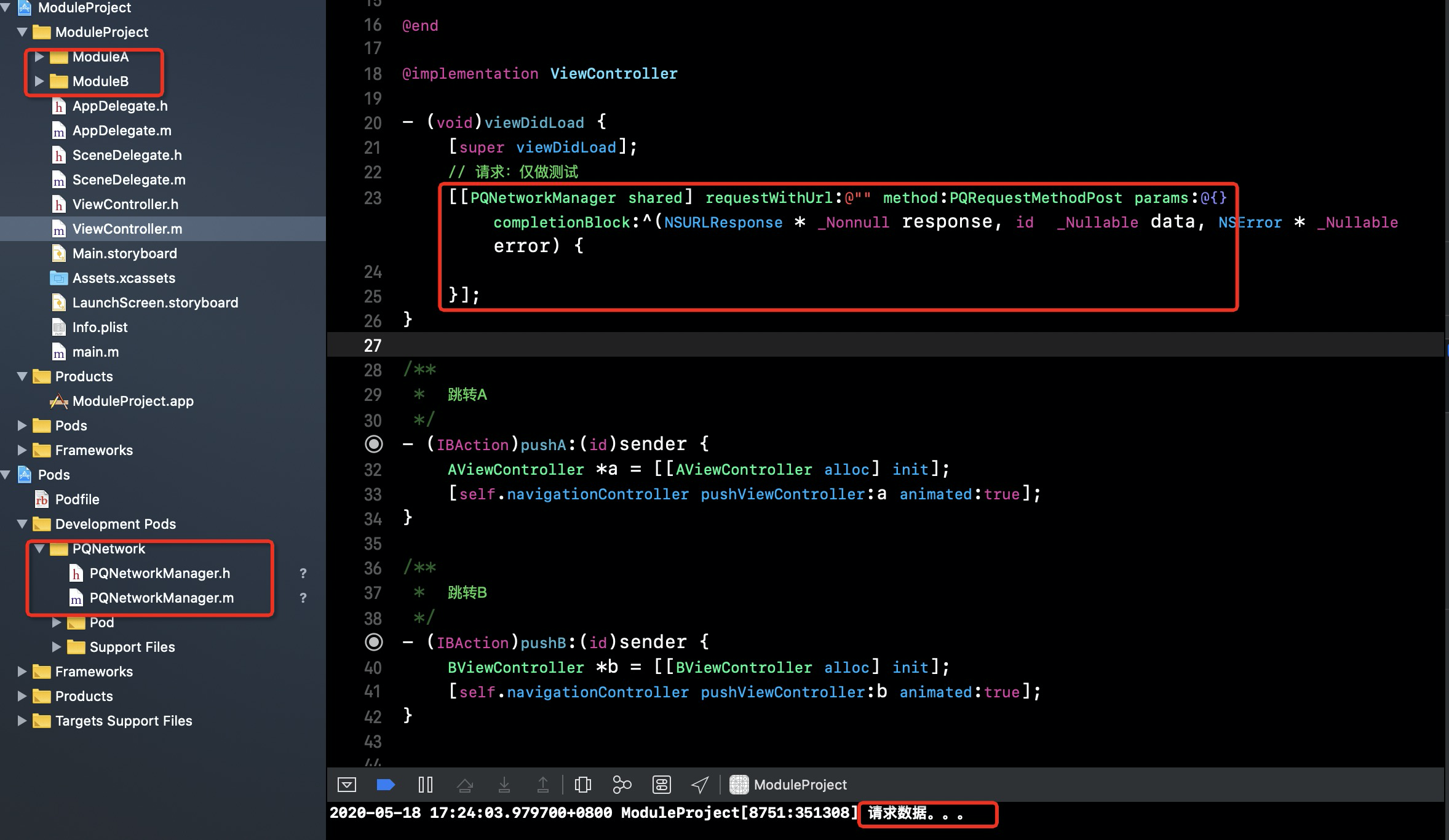This screenshot has height=840, width=1449.
Task: Collapse the Development Pods folder
Action: [22, 524]
